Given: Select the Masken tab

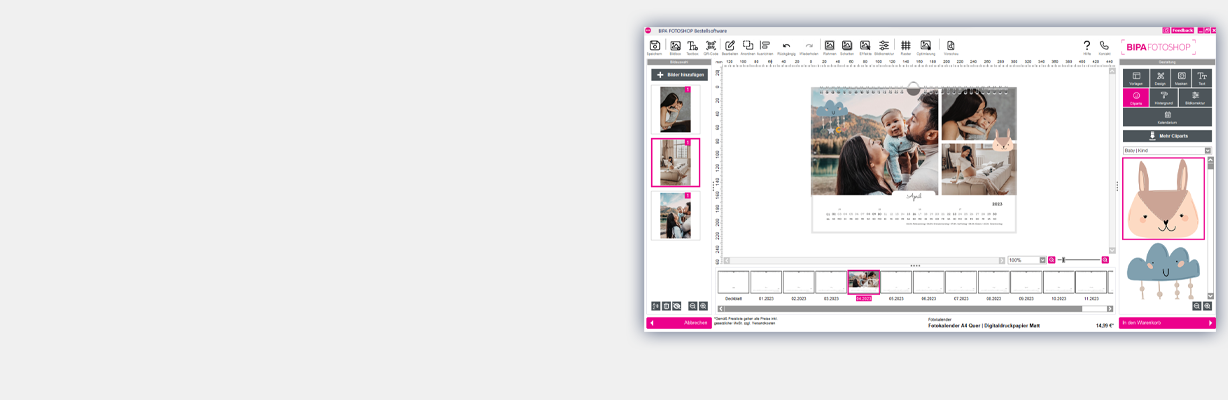Looking at the screenshot, I should (x=1181, y=78).
